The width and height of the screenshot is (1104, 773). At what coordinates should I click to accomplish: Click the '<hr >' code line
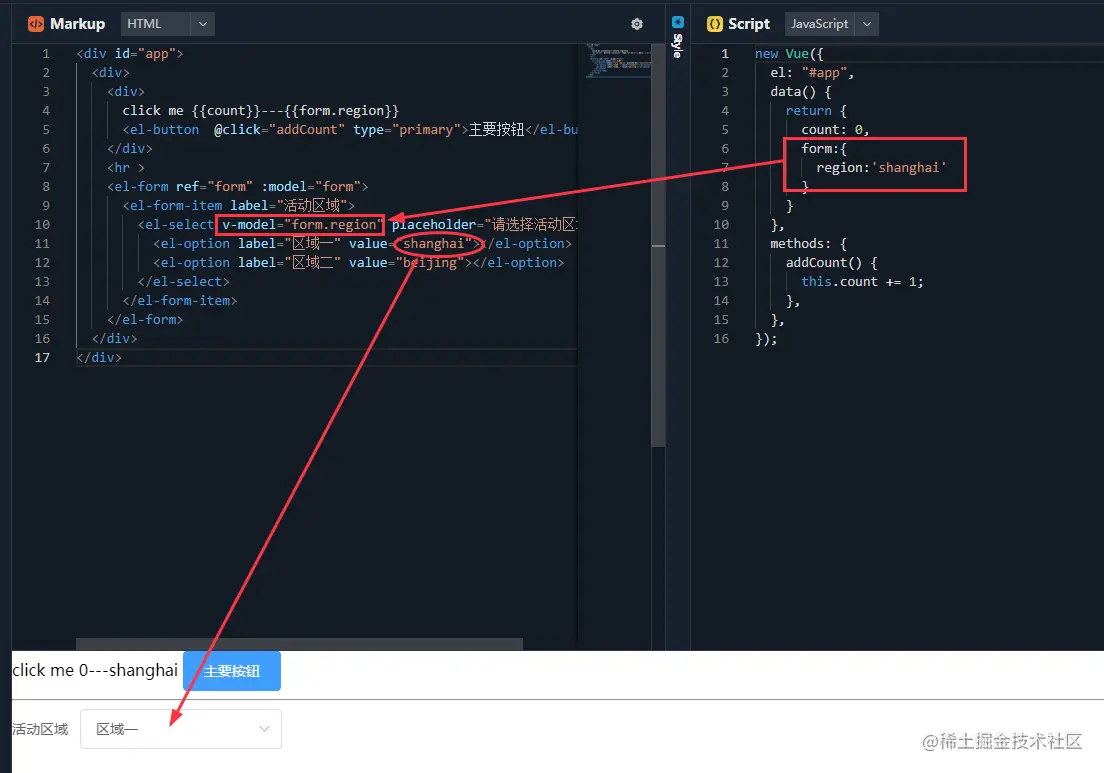[126, 168]
